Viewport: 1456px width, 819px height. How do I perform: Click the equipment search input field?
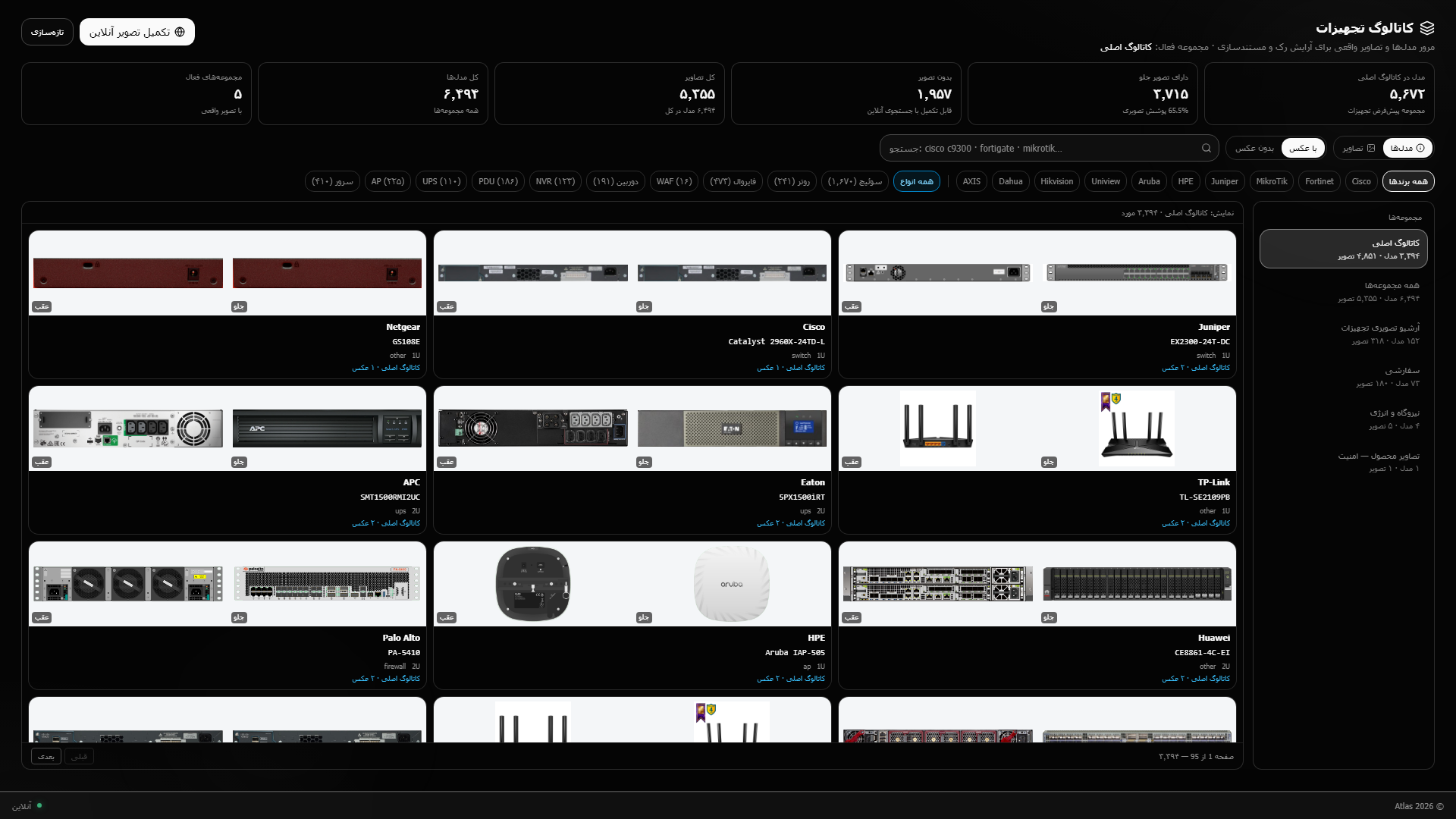coord(1049,148)
